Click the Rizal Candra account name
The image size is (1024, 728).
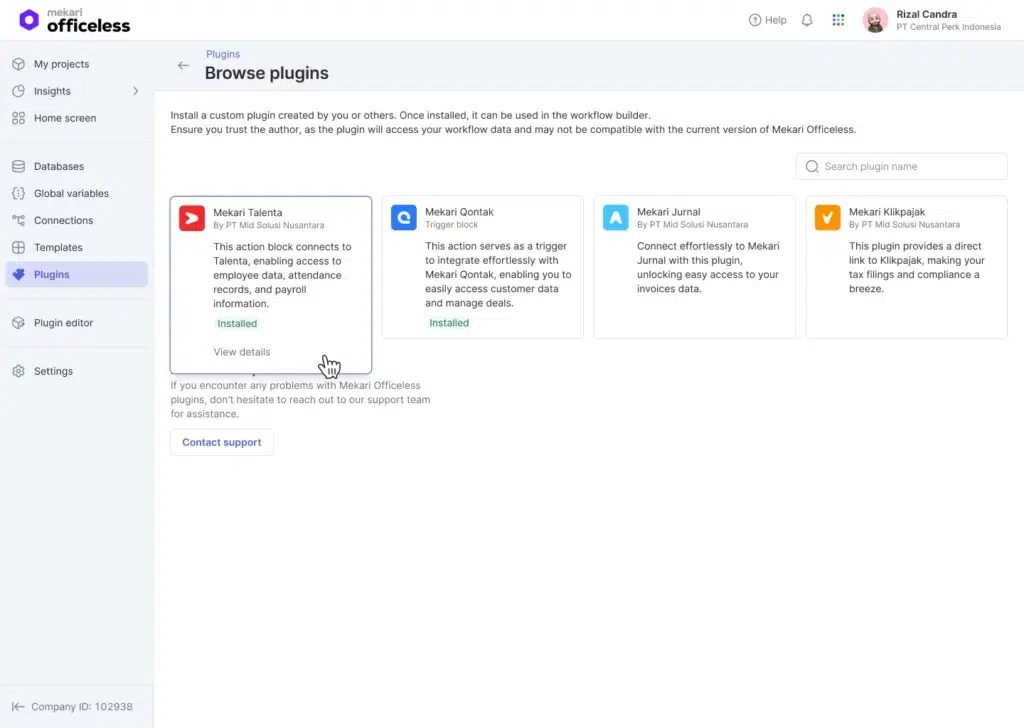pyautogui.click(x=926, y=14)
